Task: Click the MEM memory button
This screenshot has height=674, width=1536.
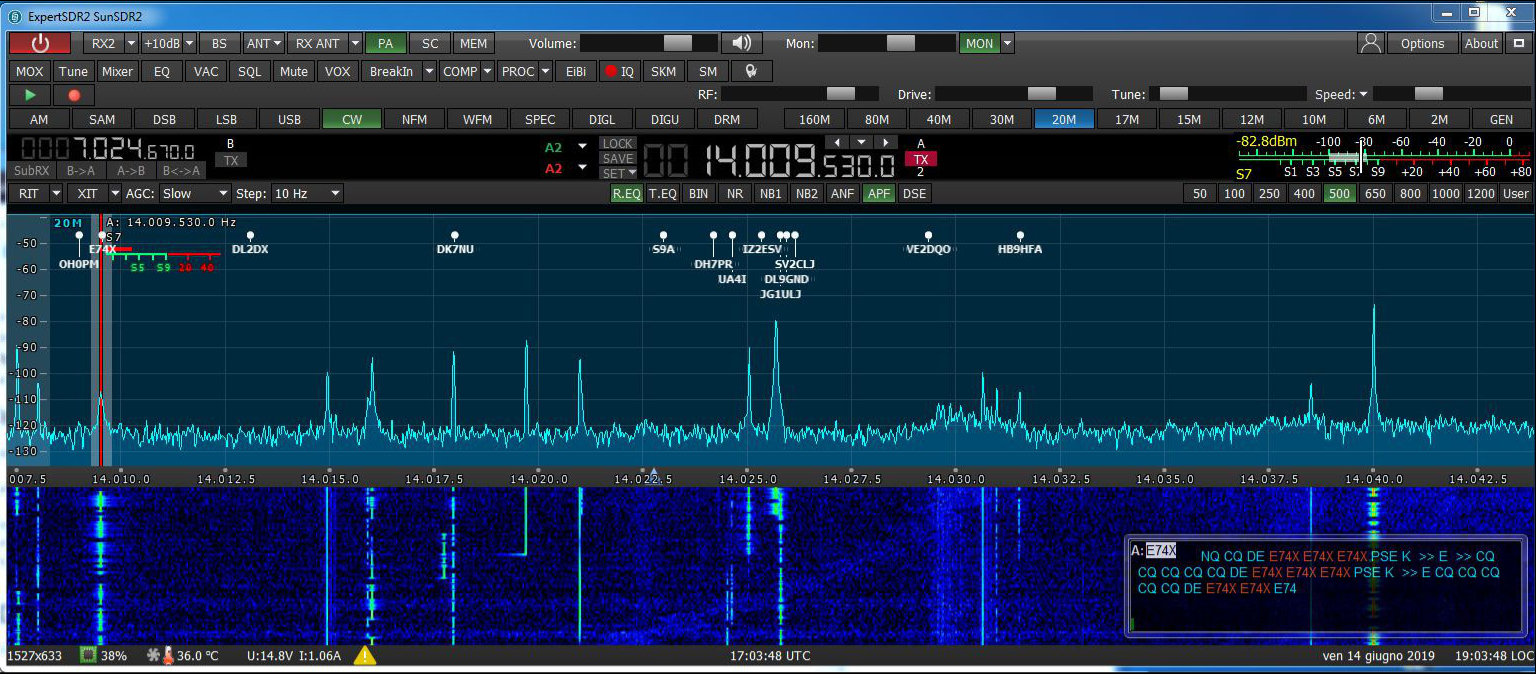Action: click(473, 43)
